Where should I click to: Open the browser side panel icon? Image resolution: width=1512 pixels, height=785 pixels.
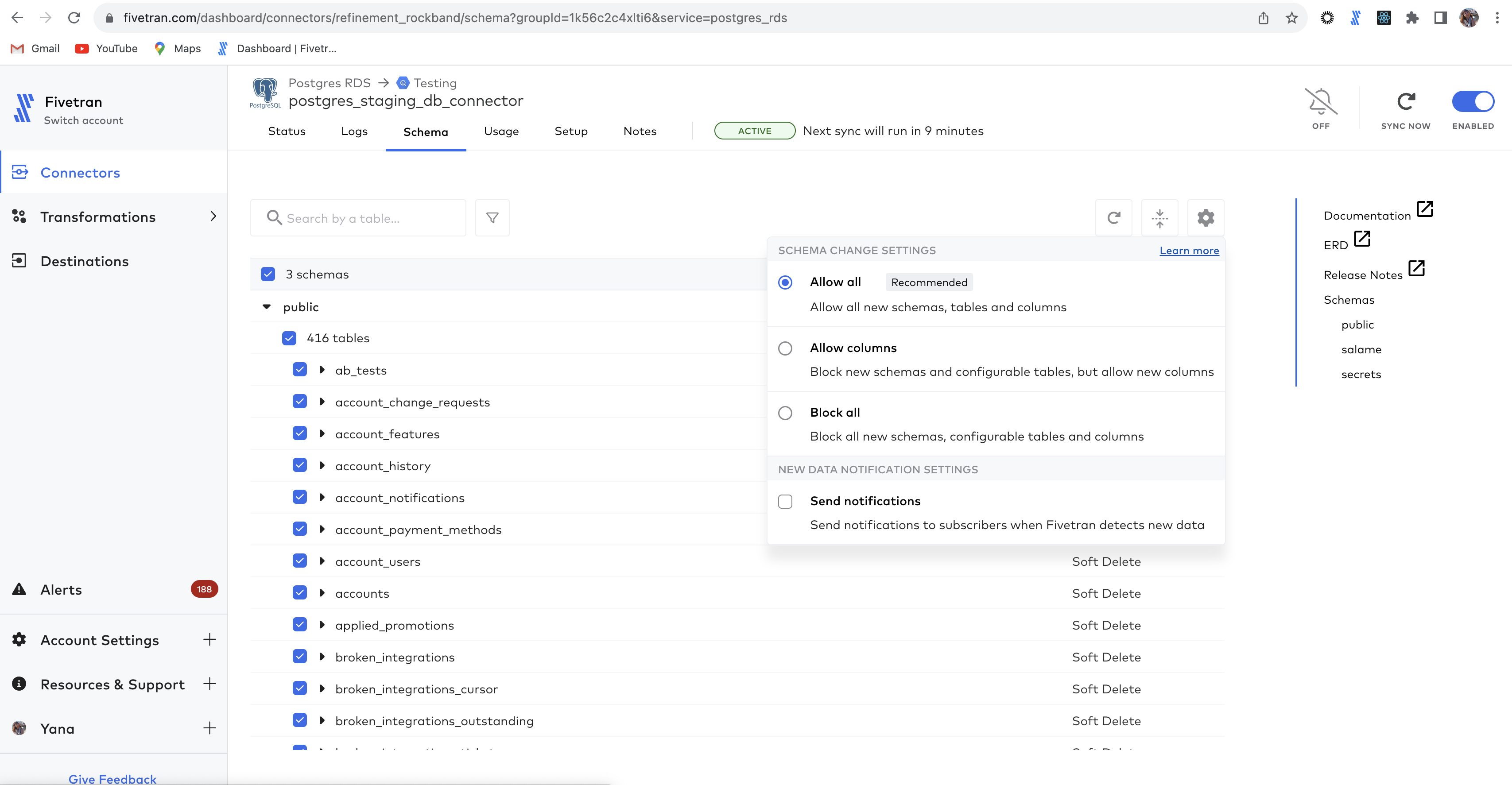coord(1440,18)
